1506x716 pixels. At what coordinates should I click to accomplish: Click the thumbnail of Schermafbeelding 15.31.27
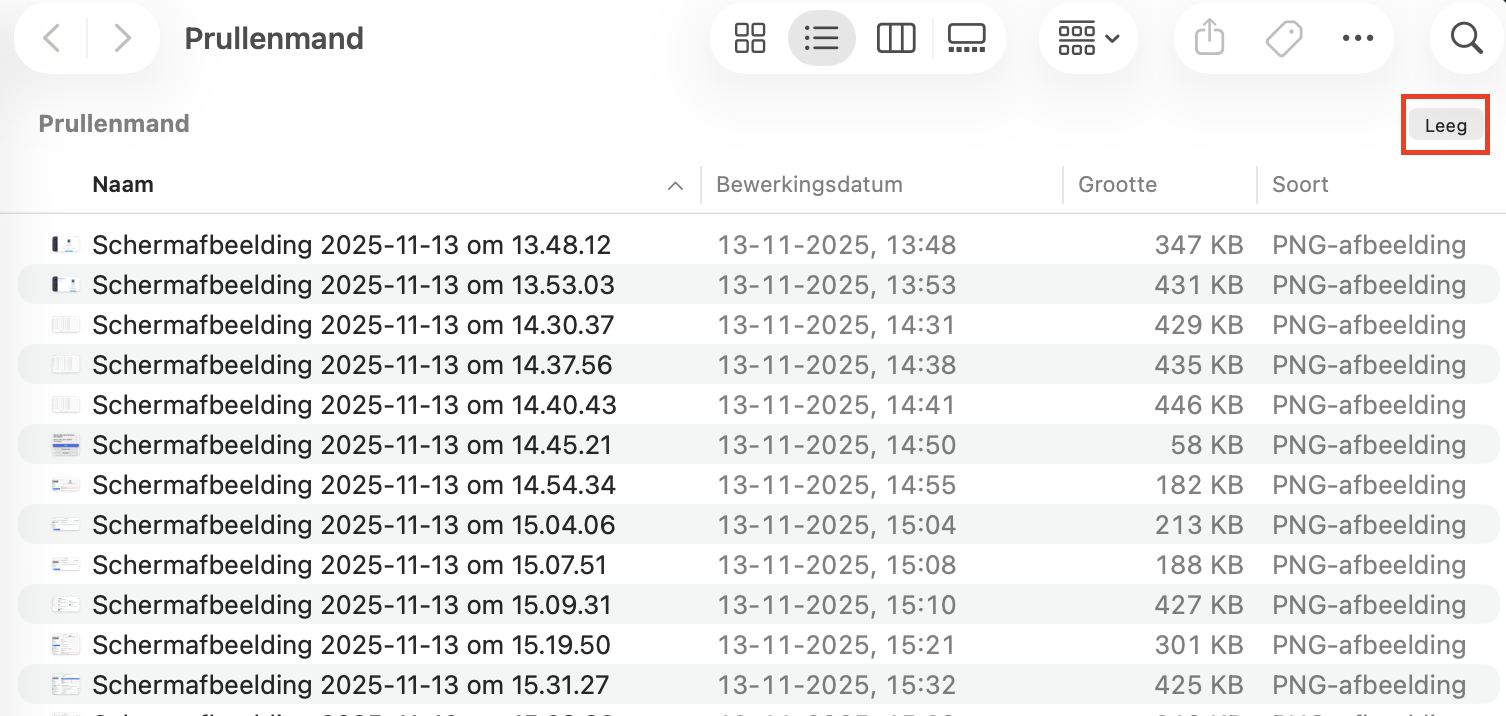point(65,685)
